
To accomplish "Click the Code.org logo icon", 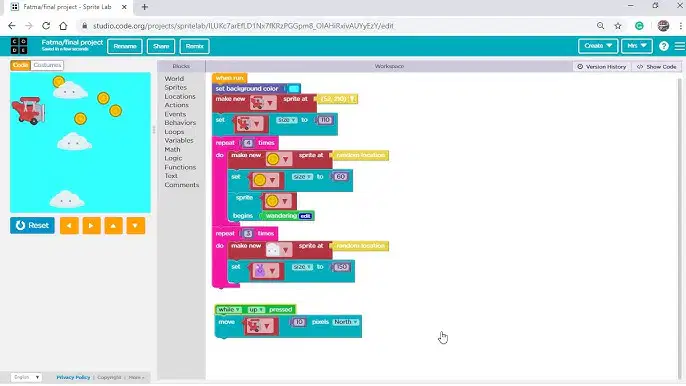I will pos(19,46).
